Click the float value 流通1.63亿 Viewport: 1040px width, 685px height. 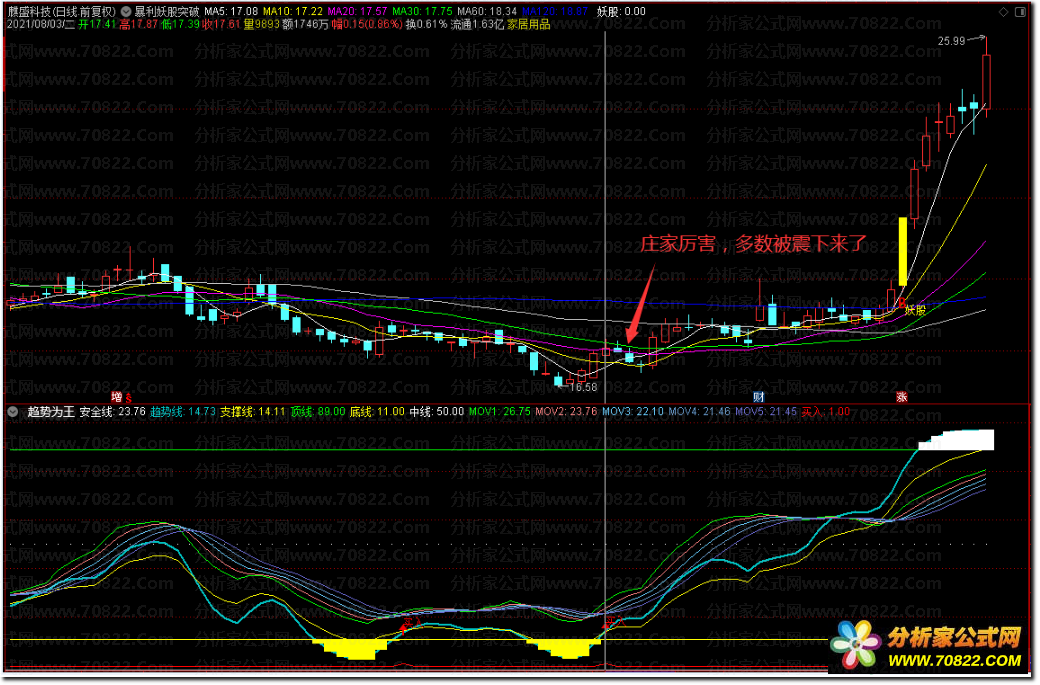[x=478, y=25]
